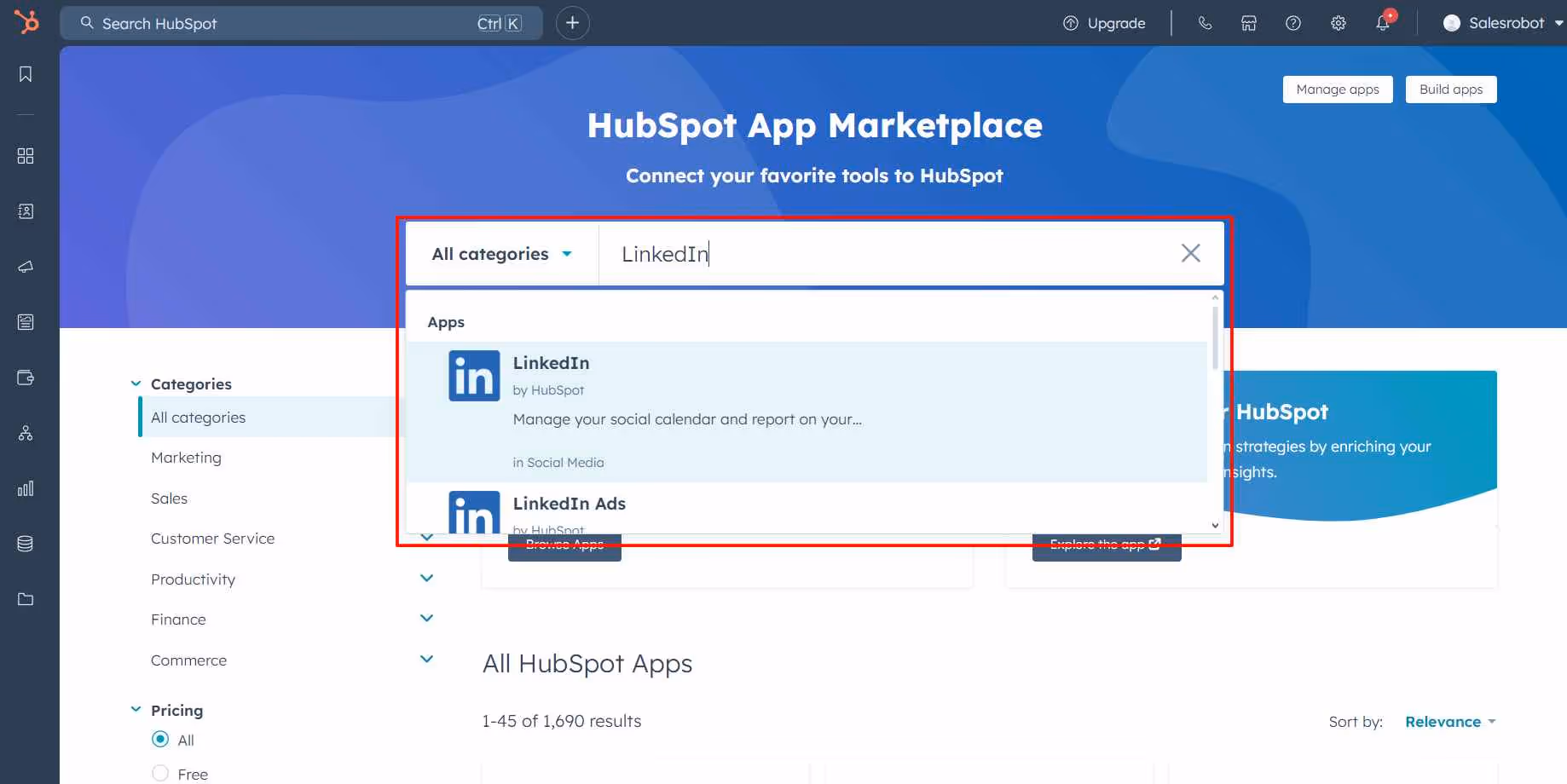
Task: Click the Help question mark icon
Action: tap(1292, 23)
